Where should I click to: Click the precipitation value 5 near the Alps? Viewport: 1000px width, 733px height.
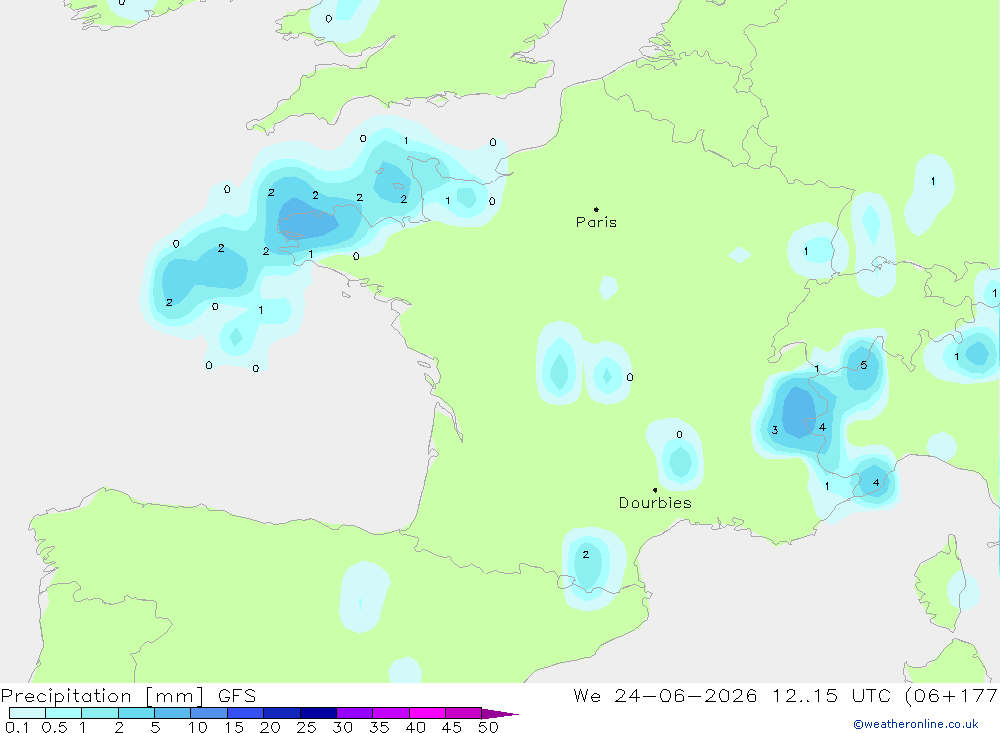(864, 366)
